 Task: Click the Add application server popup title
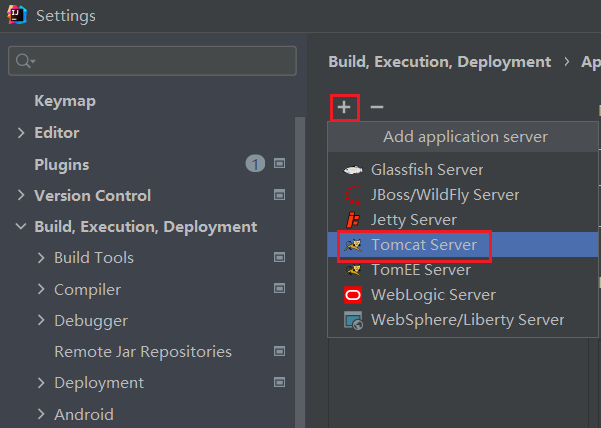point(465,137)
